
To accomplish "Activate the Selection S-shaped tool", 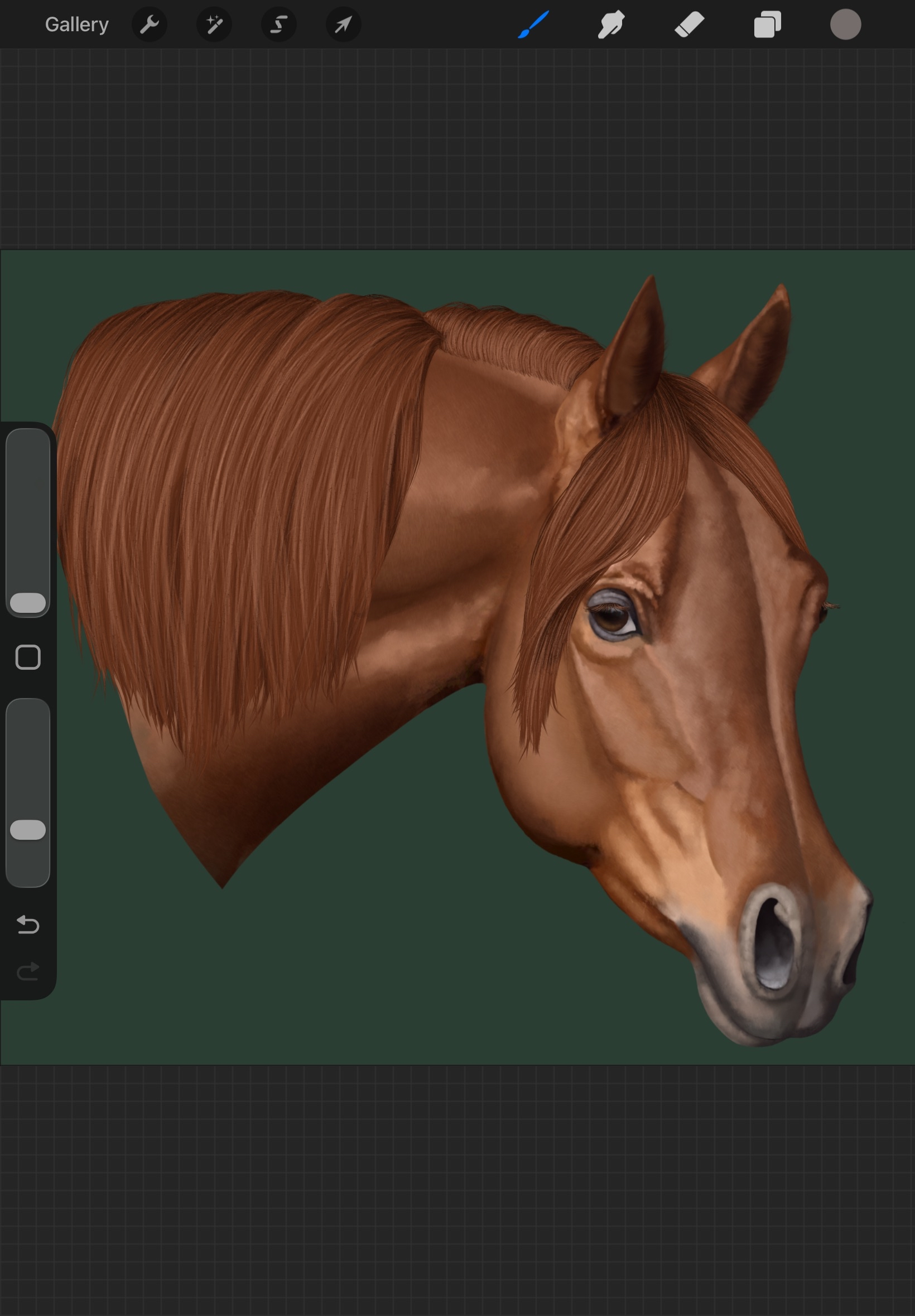I will point(278,25).
